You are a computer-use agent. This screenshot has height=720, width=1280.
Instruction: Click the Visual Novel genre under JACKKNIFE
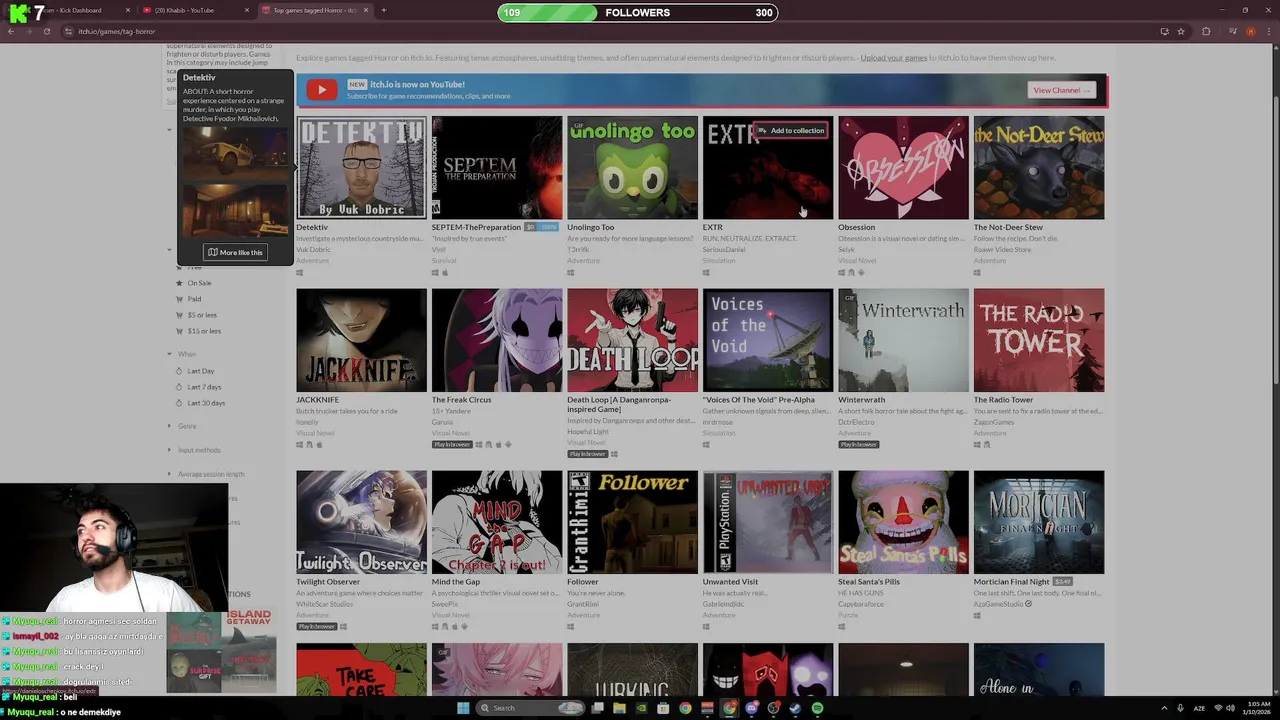[314, 433]
